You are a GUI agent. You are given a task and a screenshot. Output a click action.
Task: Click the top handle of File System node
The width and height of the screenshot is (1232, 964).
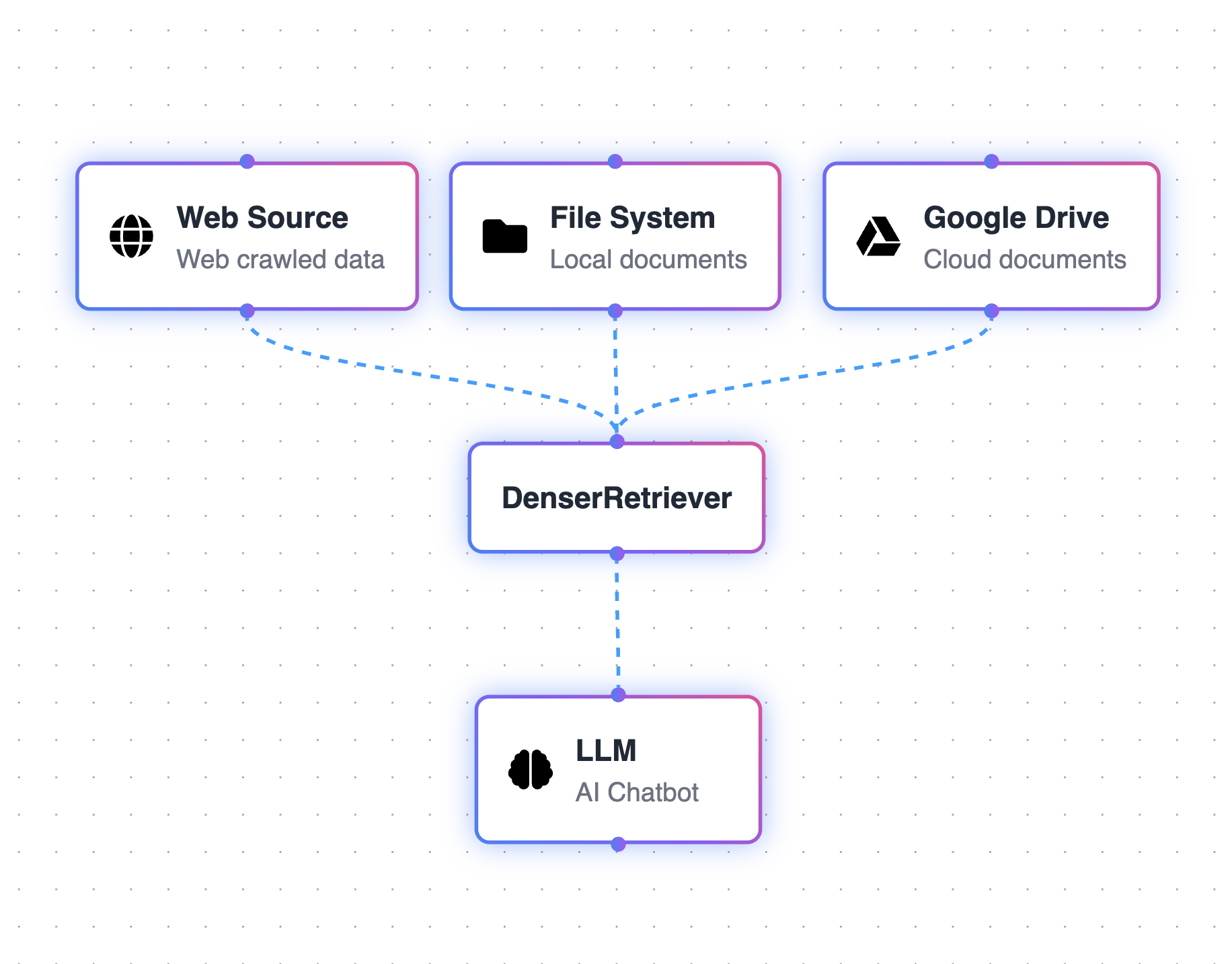click(615, 161)
